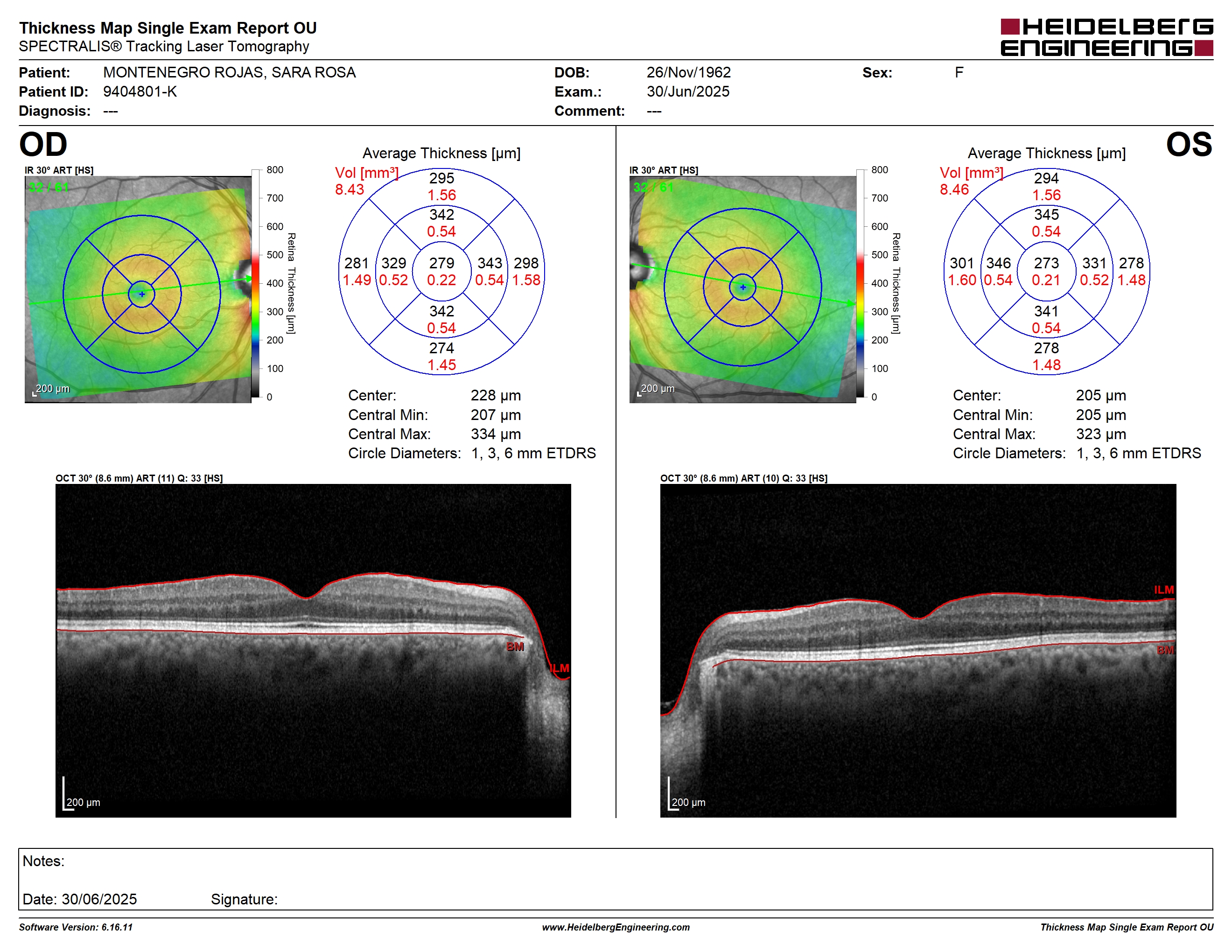Select DOB value 26/Nov/1962

[689, 73]
